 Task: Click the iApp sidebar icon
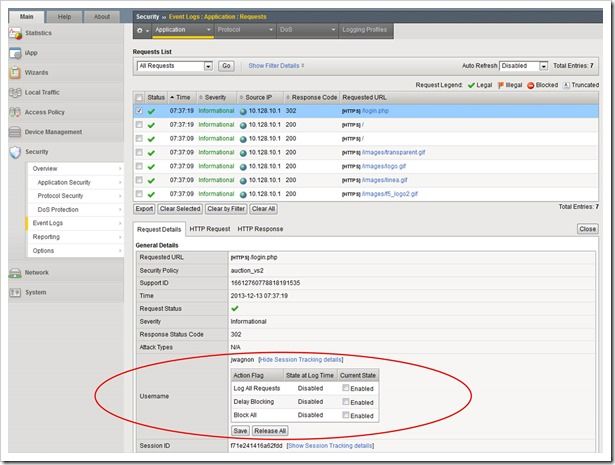tap(13, 53)
